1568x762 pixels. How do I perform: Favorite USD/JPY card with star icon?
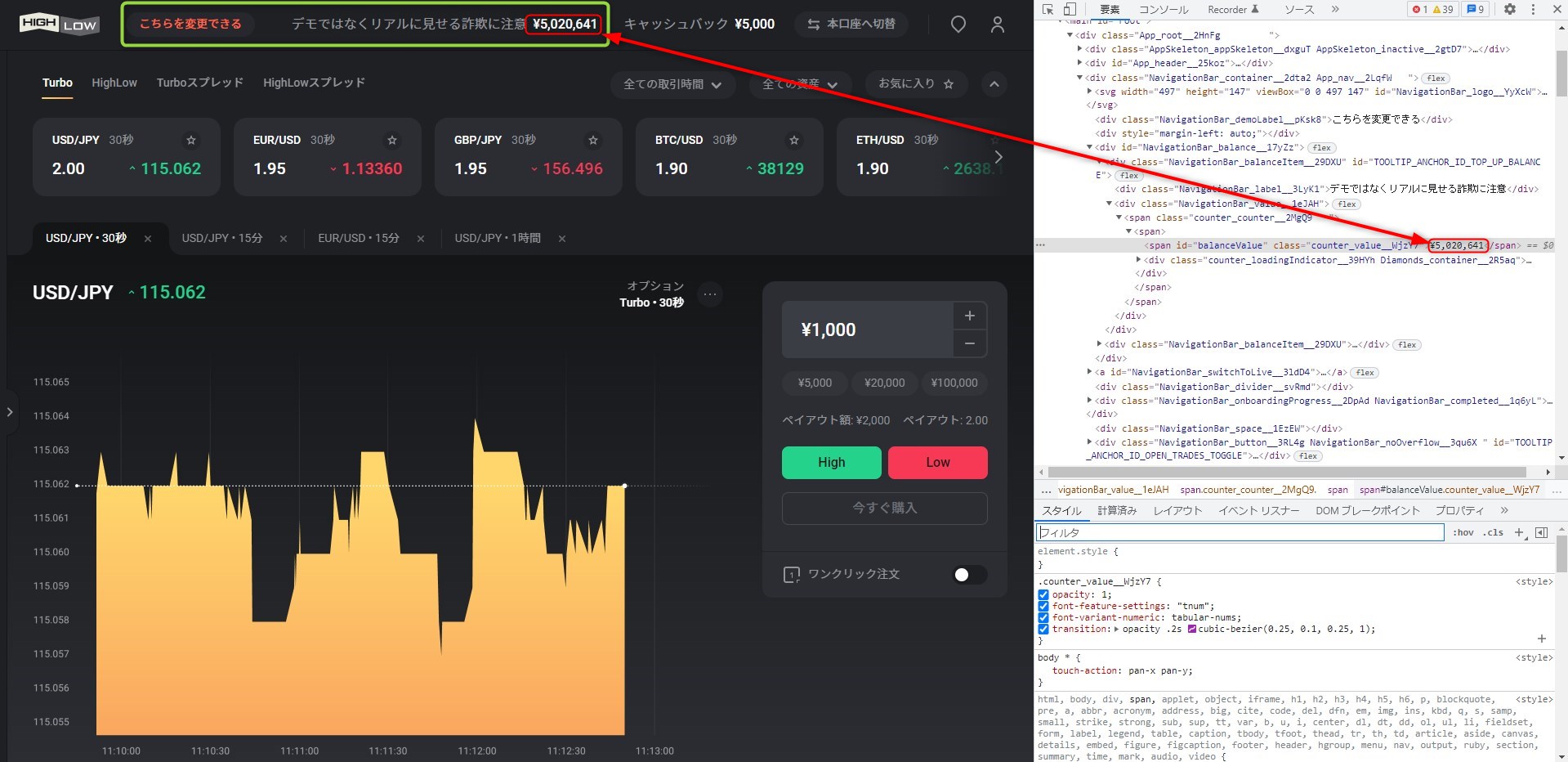click(191, 141)
